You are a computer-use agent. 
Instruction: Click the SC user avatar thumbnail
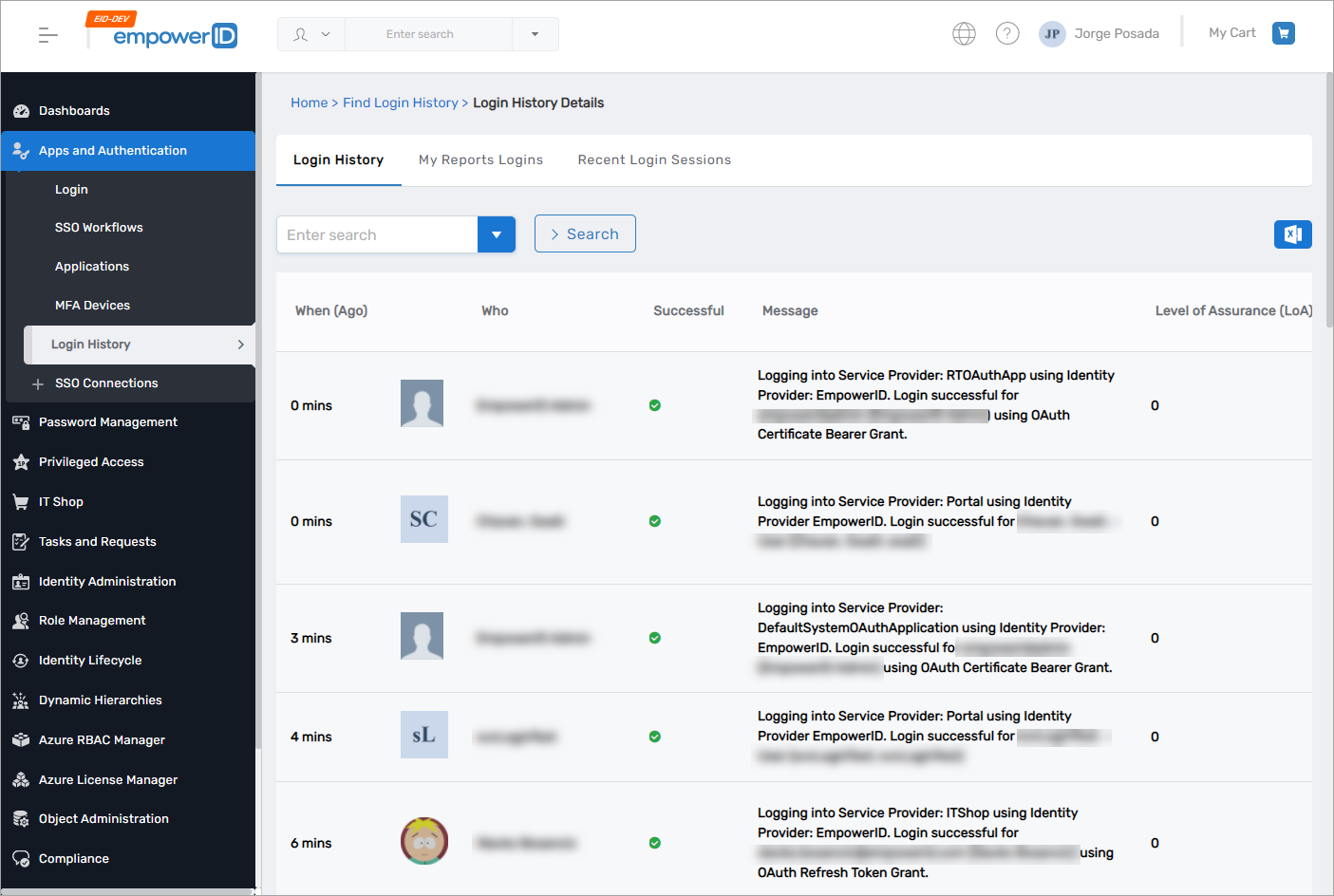pyautogui.click(x=423, y=519)
